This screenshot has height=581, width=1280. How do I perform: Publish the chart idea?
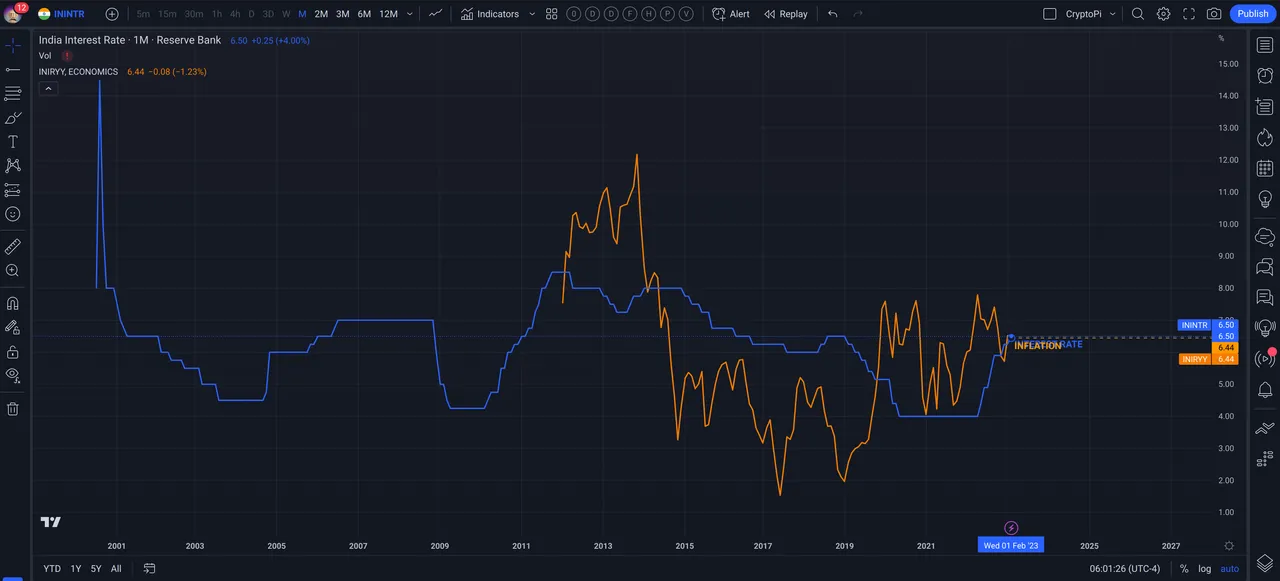[x=1252, y=14]
